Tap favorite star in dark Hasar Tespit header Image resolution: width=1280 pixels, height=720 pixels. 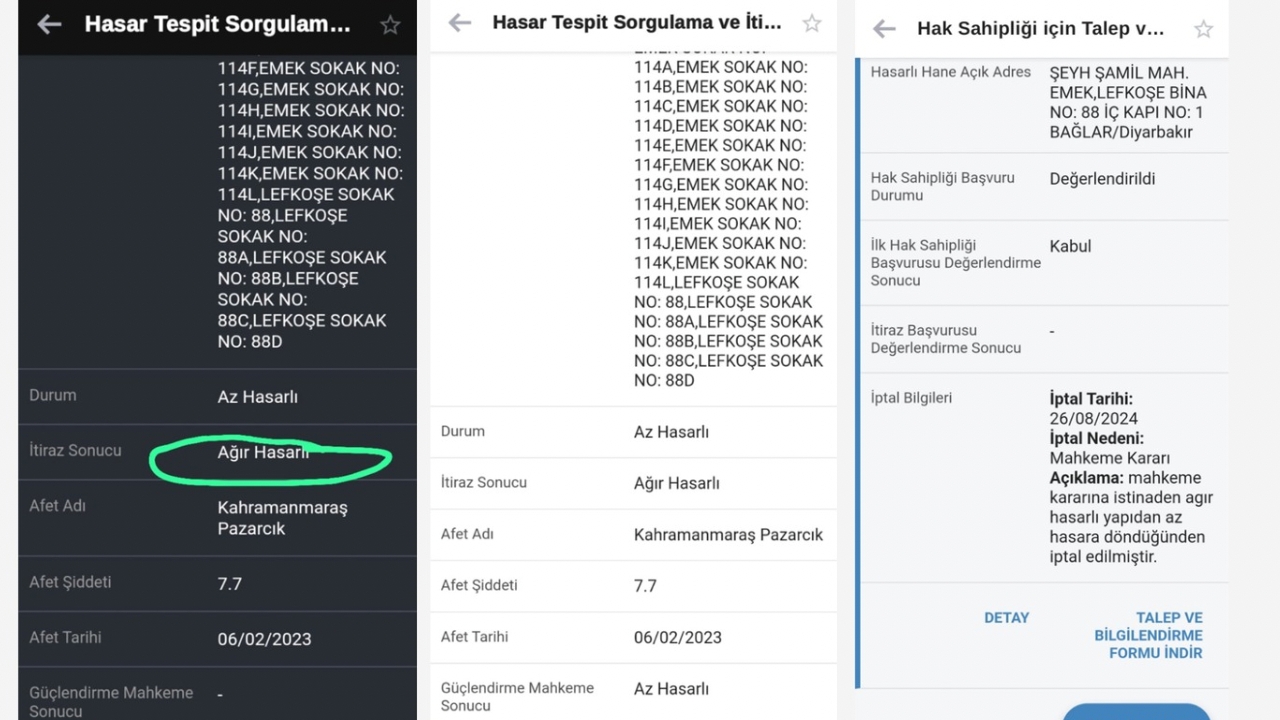pos(390,25)
